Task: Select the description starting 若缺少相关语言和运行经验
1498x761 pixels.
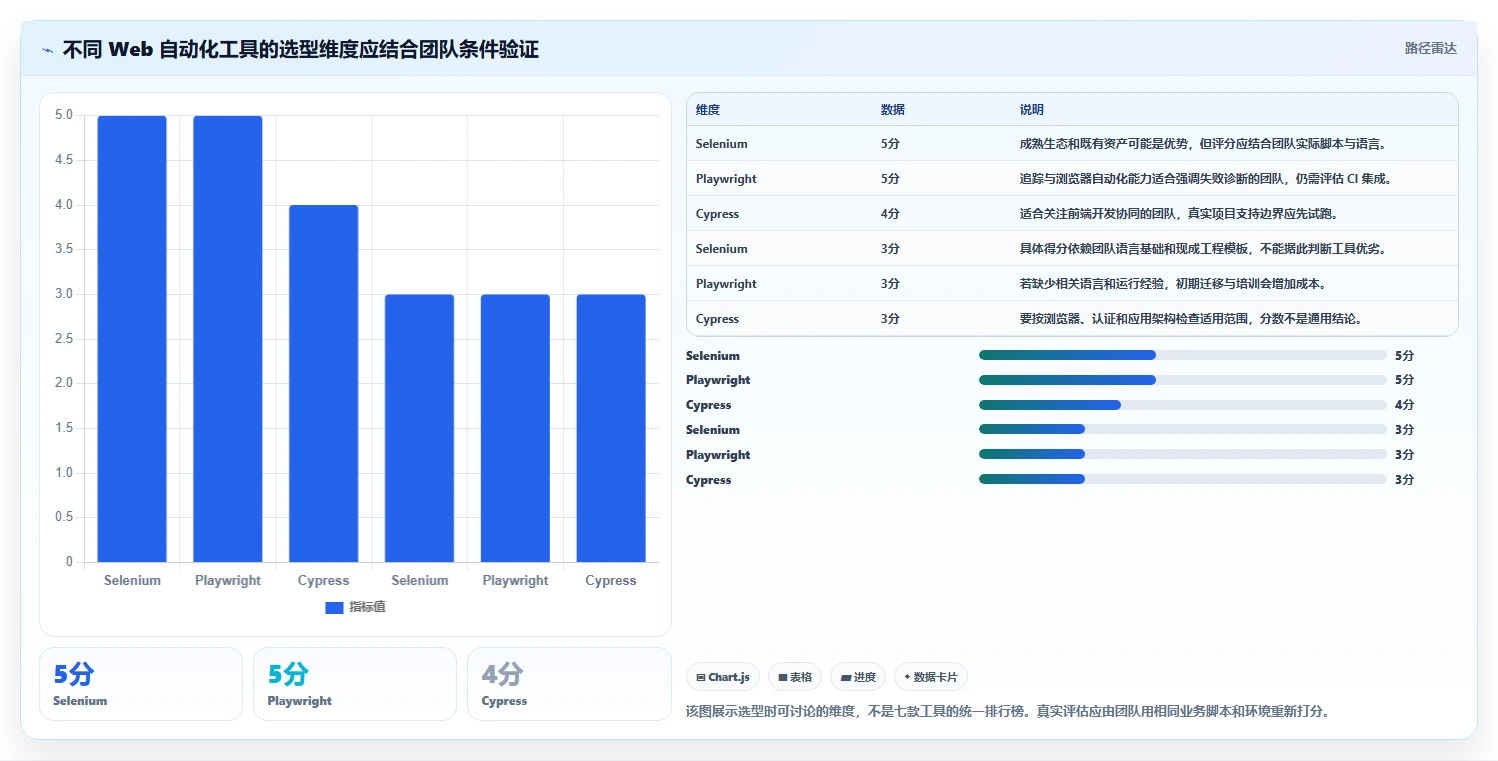Action: (1173, 284)
